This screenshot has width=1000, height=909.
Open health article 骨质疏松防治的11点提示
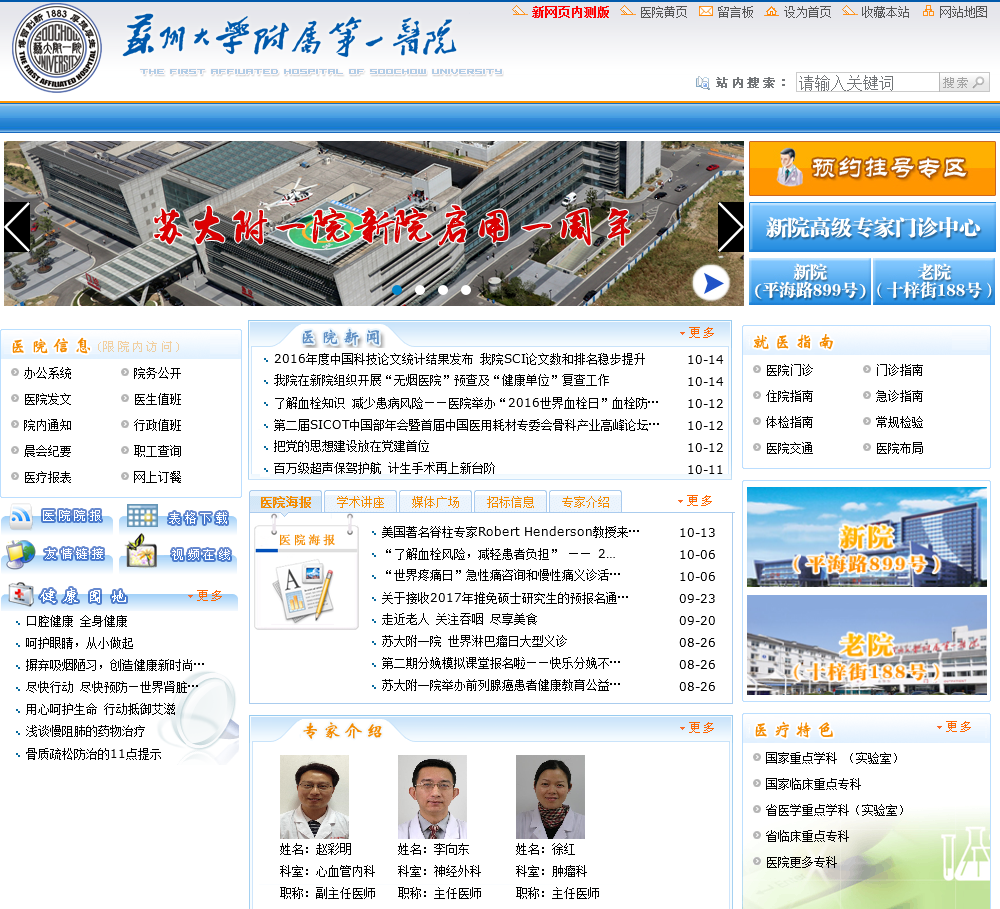[93, 754]
